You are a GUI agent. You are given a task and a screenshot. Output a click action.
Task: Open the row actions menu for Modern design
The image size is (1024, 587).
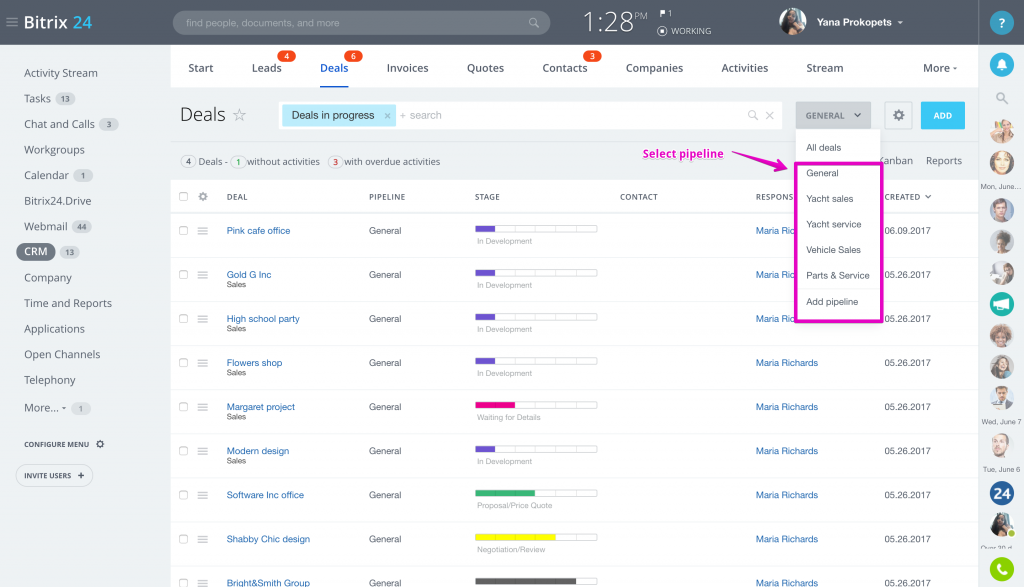pos(203,451)
